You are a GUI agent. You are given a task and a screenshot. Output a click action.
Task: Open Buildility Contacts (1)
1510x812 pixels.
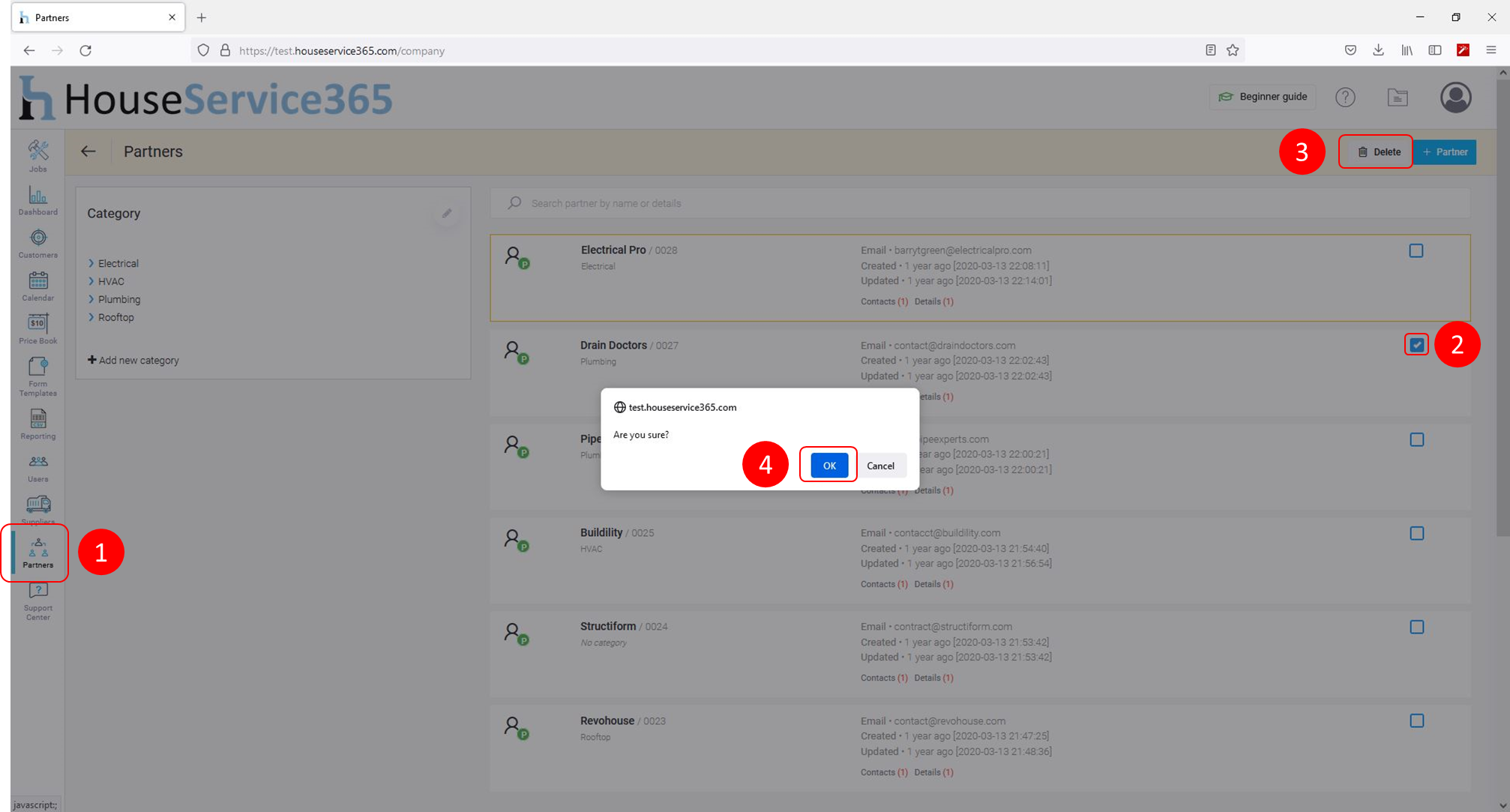click(x=884, y=584)
